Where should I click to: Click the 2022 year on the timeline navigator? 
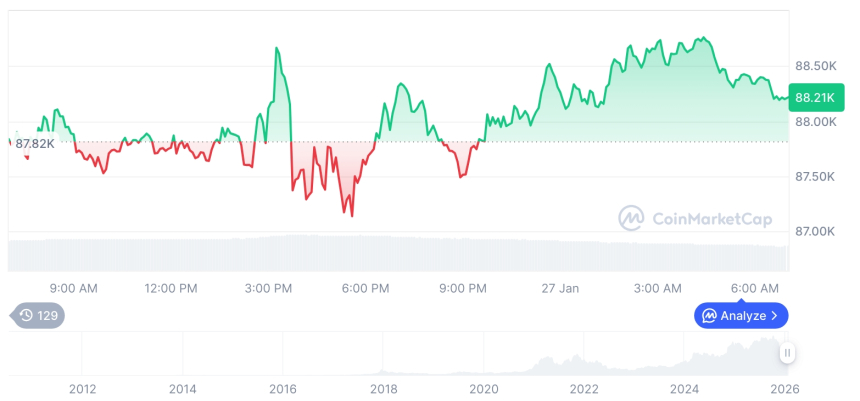click(x=584, y=389)
